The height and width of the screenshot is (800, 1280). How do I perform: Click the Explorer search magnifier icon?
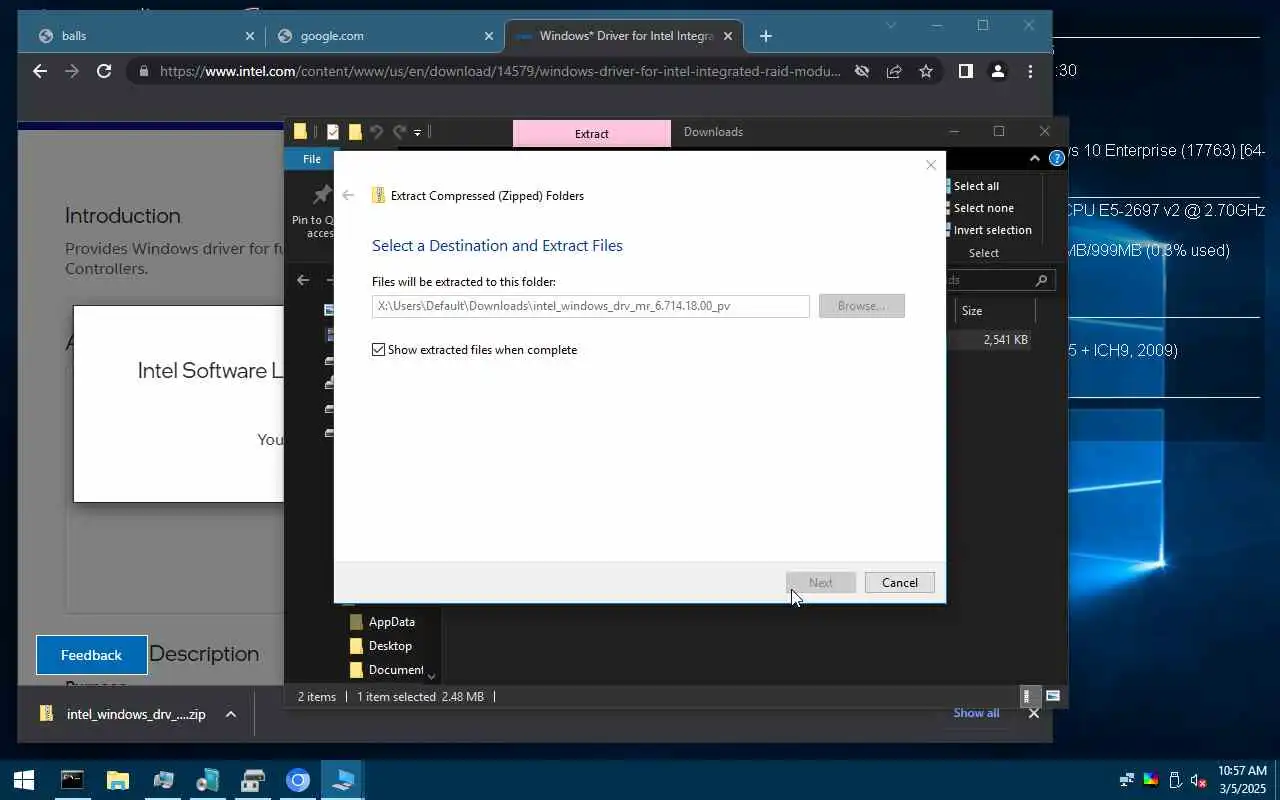(1042, 281)
